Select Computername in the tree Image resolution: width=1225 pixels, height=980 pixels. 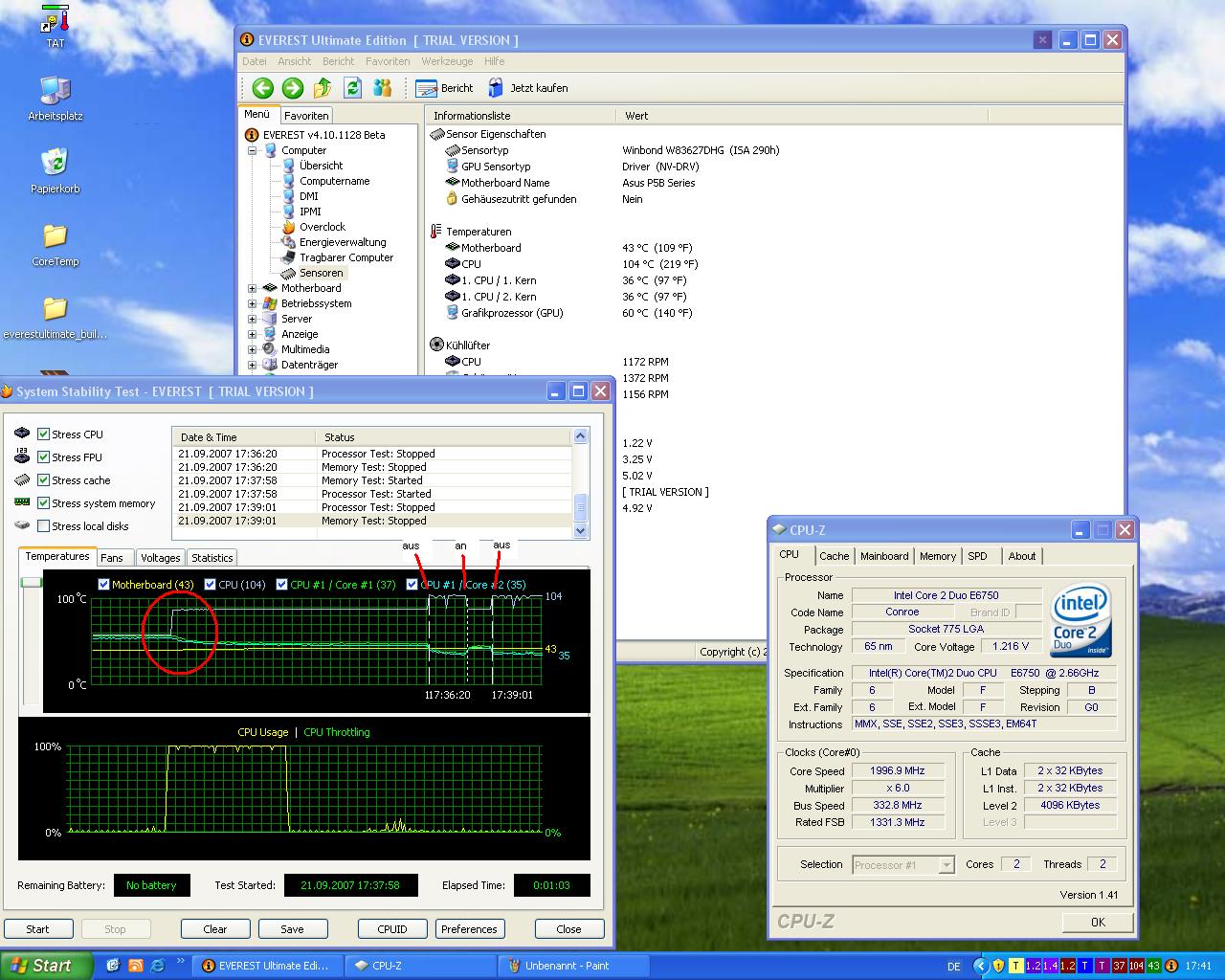coord(334,181)
